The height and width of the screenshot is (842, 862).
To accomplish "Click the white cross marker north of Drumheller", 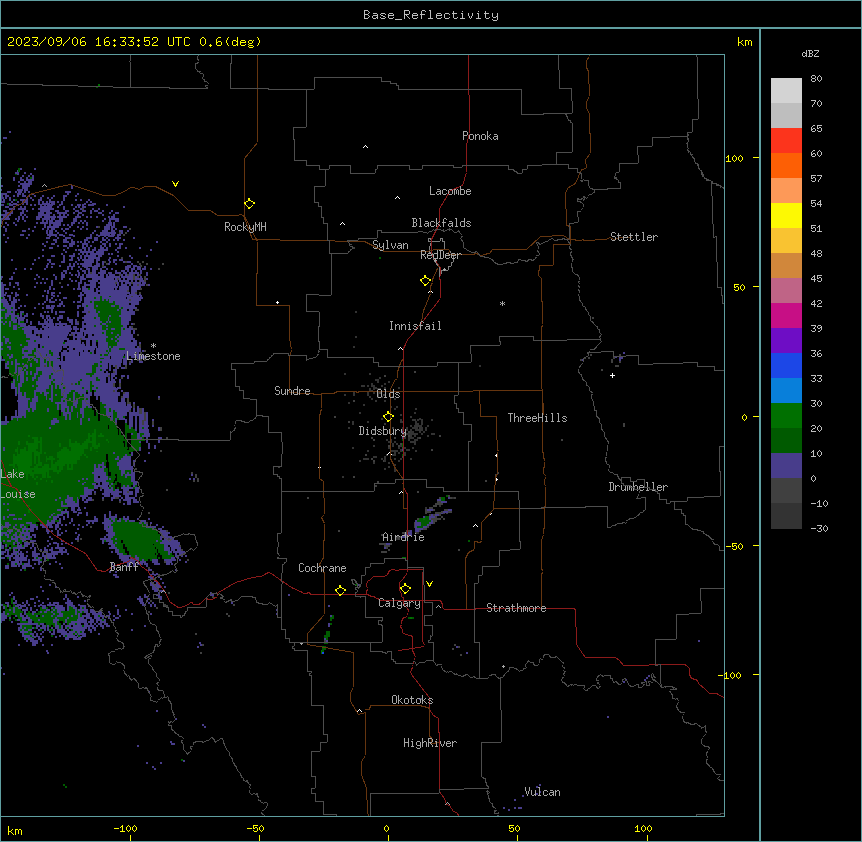I will [612, 375].
